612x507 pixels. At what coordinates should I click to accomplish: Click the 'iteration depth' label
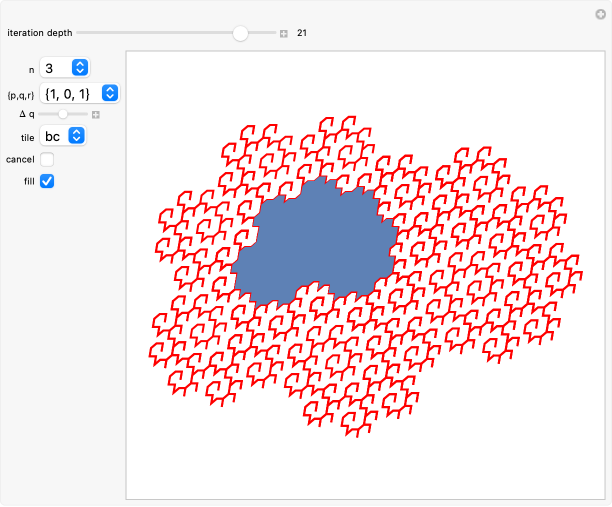click(x=39, y=33)
